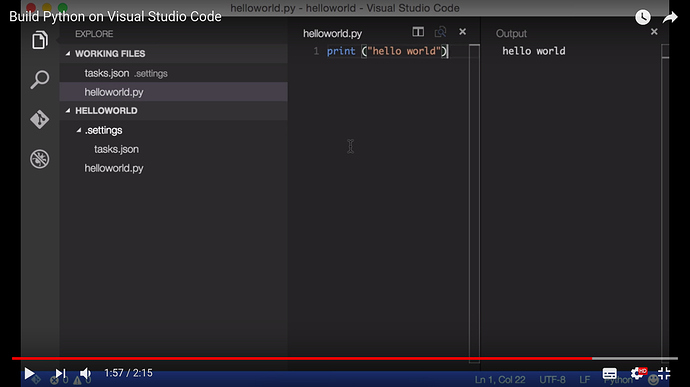Click the video Share arrow icon

tap(670, 18)
